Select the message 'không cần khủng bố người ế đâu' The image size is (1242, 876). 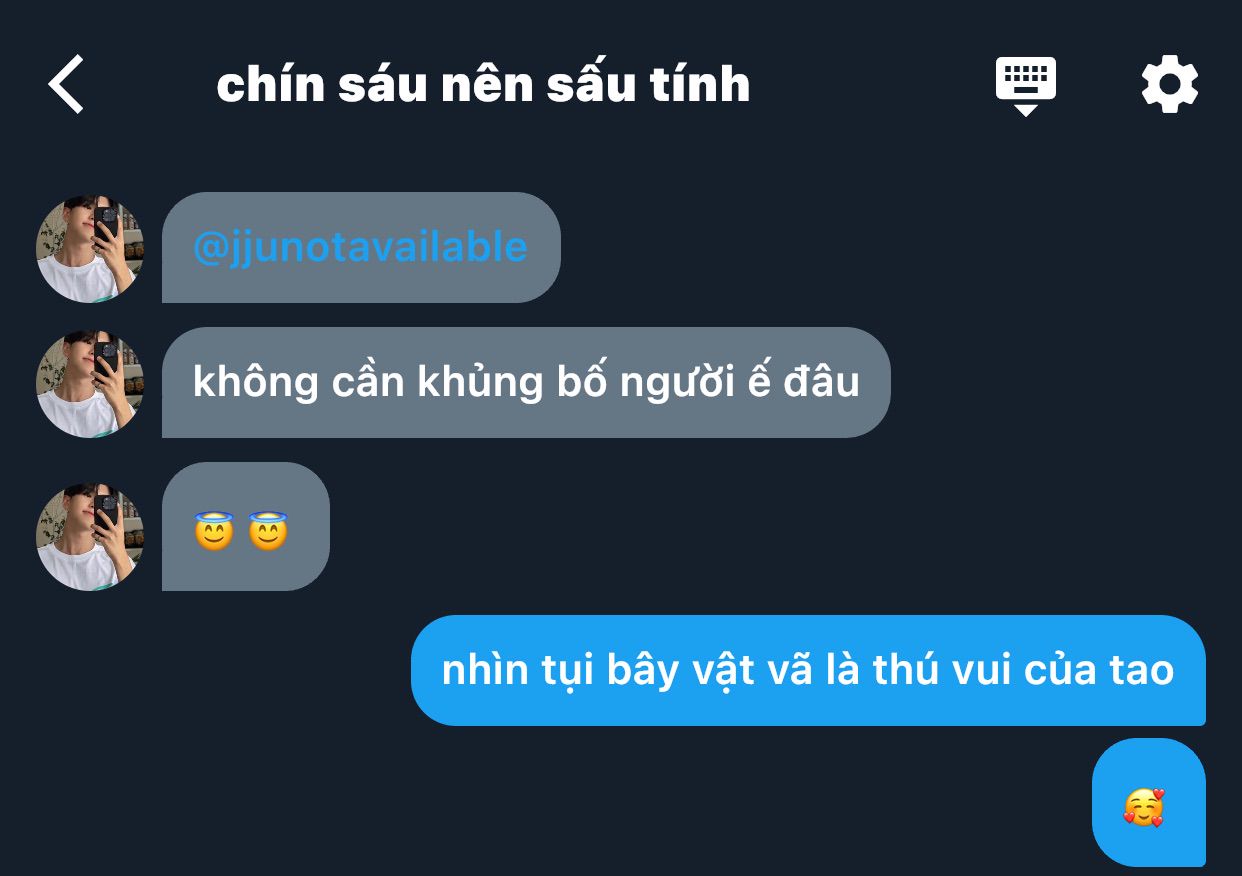[526, 382]
